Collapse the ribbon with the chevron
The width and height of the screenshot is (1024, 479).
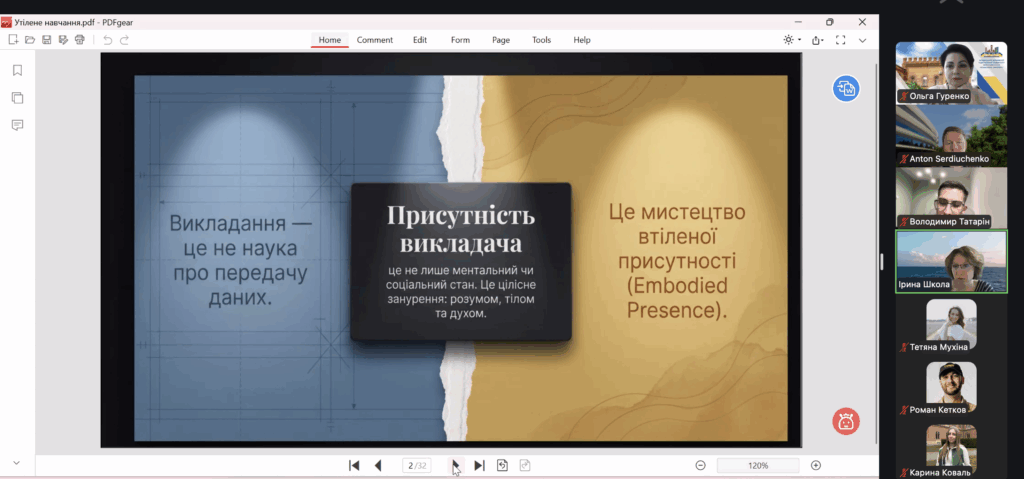[x=864, y=40]
